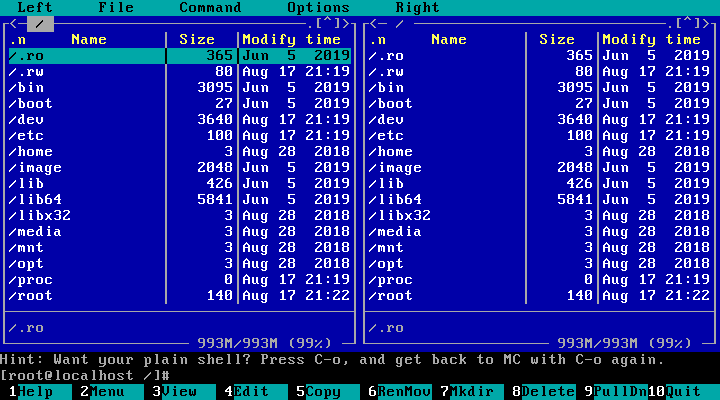Click right panel 993M/993M disk usage
This screenshot has width=720, height=400.
tap(624, 343)
